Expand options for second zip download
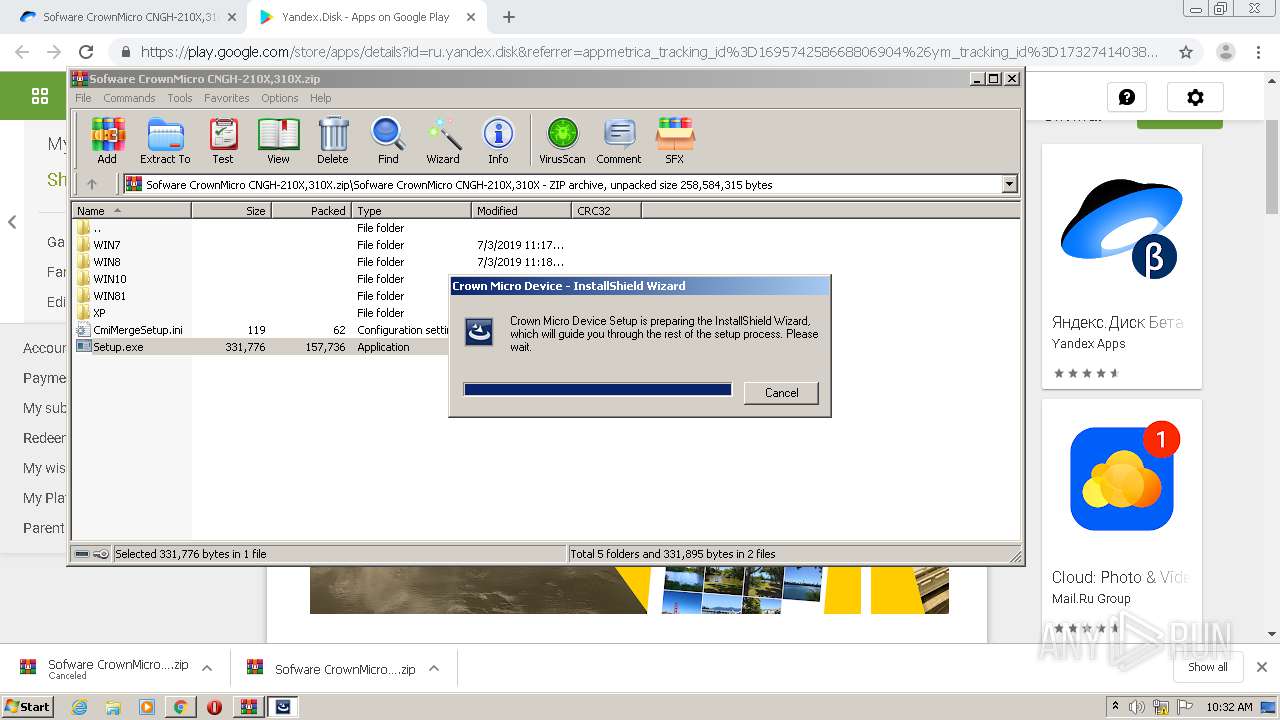The height and width of the screenshot is (720, 1280). coord(434,668)
